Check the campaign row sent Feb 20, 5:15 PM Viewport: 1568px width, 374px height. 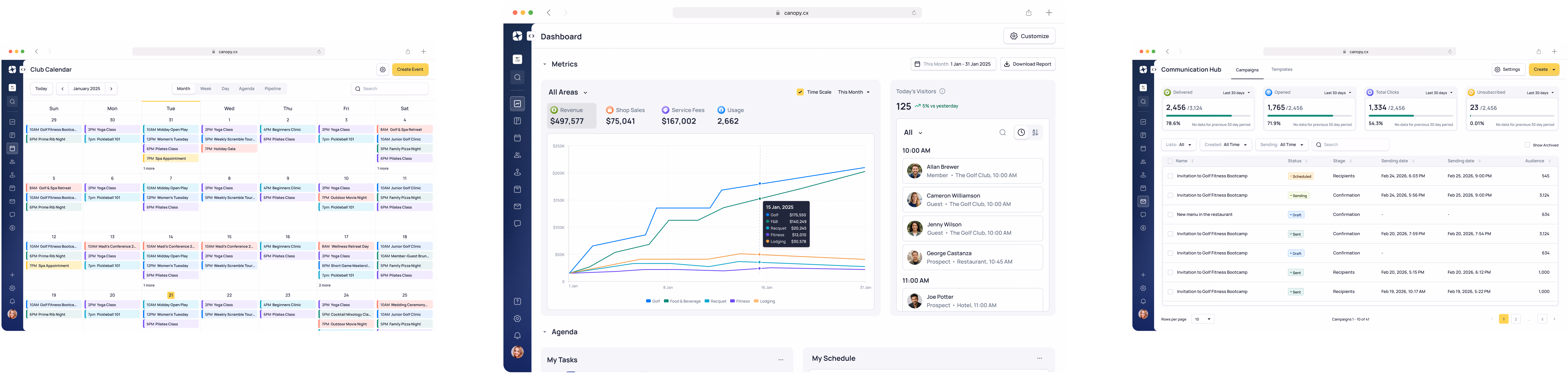click(1170, 272)
